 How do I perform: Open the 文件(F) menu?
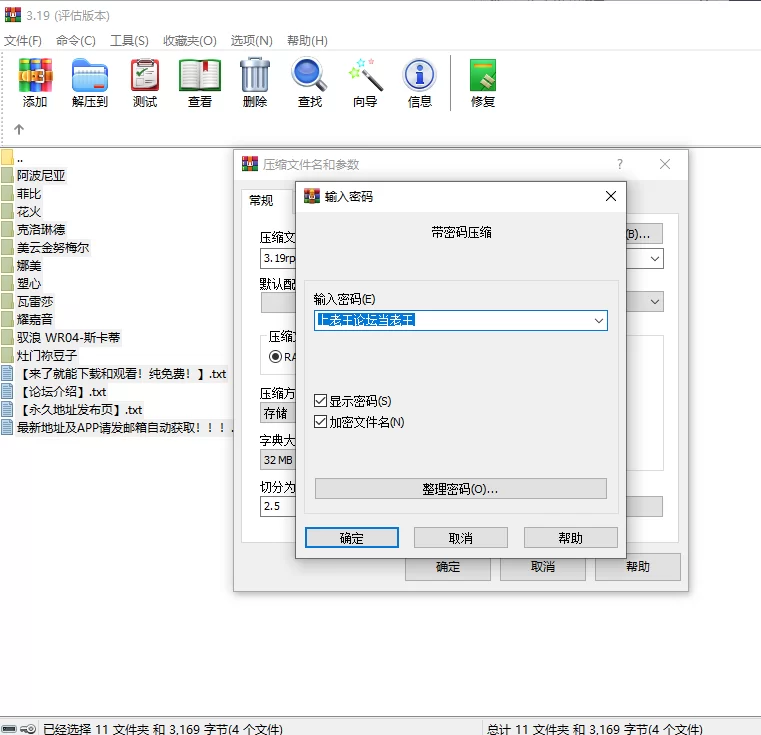(x=23, y=41)
